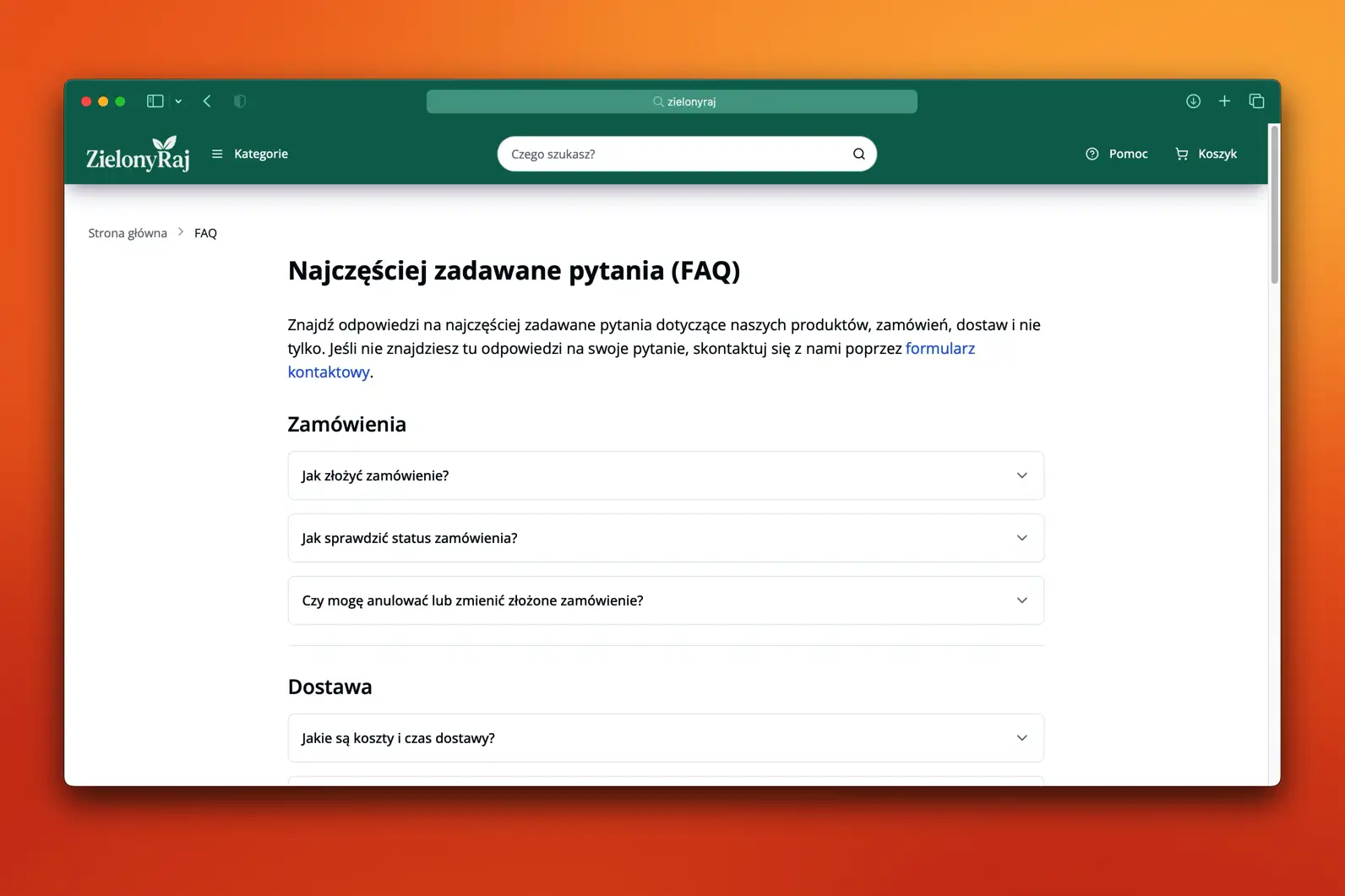Click the search magnifier icon

click(x=858, y=154)
